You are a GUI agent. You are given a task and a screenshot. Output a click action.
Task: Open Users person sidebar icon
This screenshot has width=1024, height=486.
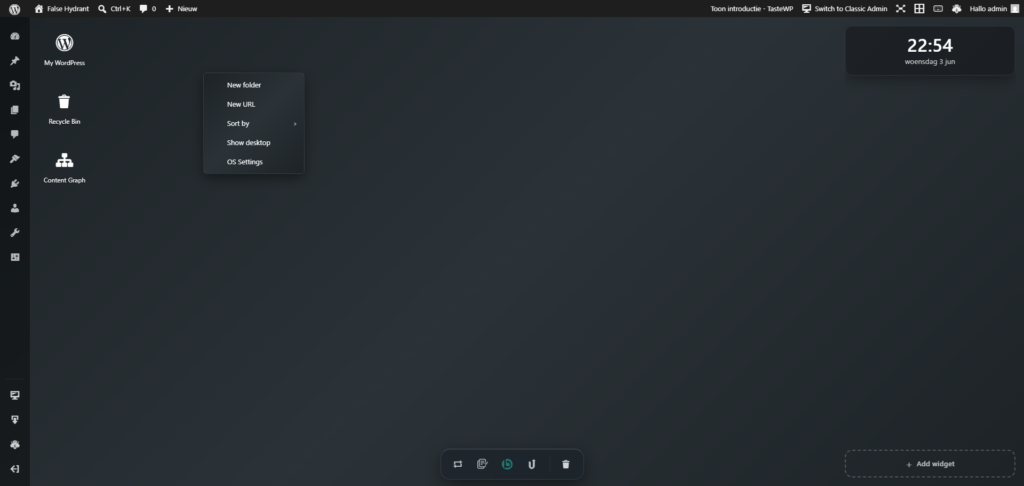[15, 208]
